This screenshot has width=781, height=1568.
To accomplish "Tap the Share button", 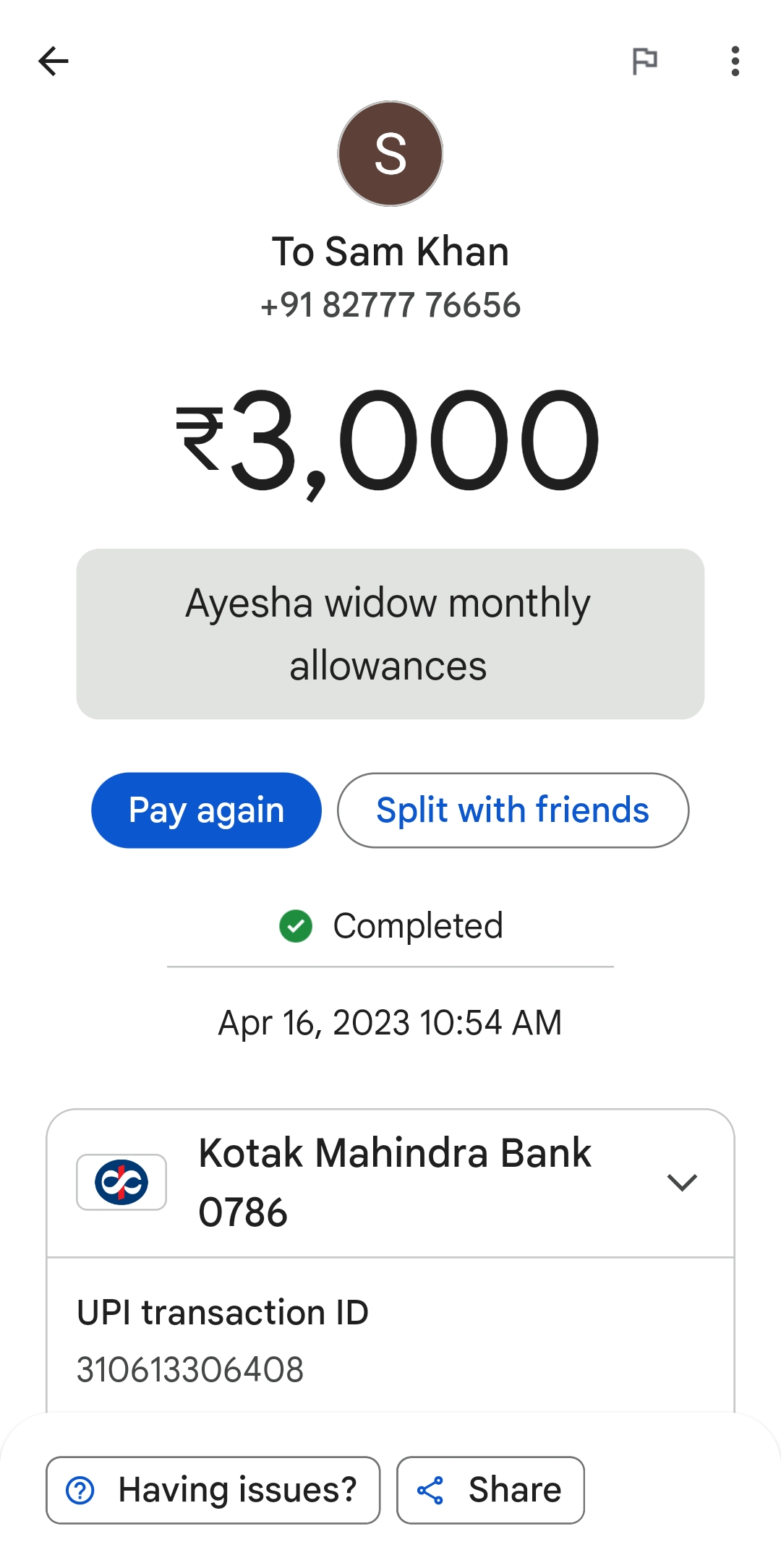I will 490,1490.
